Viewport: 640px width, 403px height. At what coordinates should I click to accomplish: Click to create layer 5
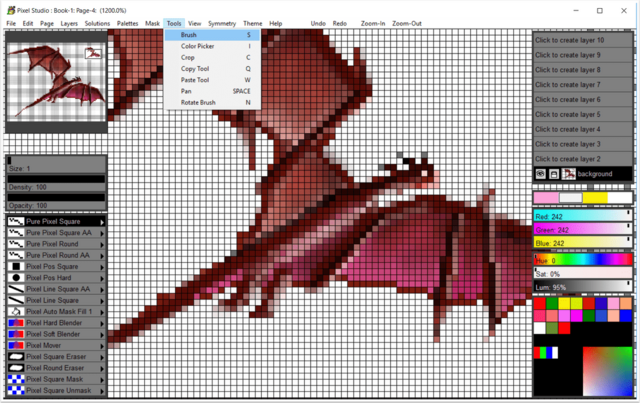point(583,114)
